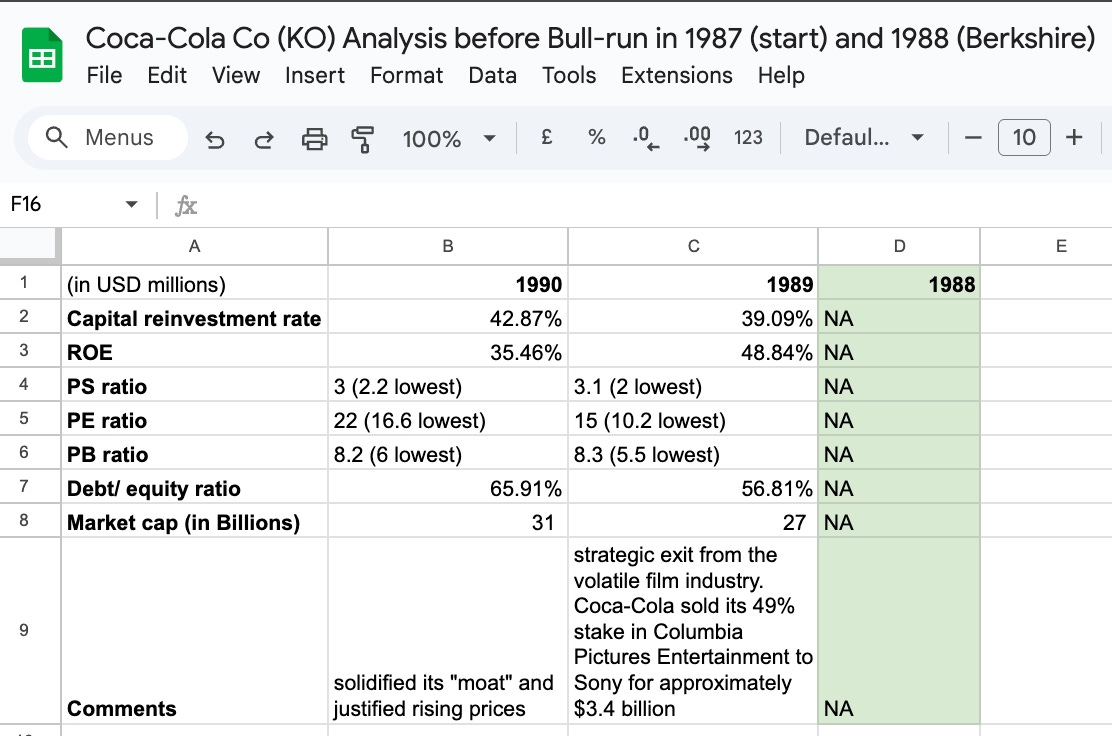Click the spreadsheet title to rename
This screenshot has height=736, width=1112.
[591, 38]
